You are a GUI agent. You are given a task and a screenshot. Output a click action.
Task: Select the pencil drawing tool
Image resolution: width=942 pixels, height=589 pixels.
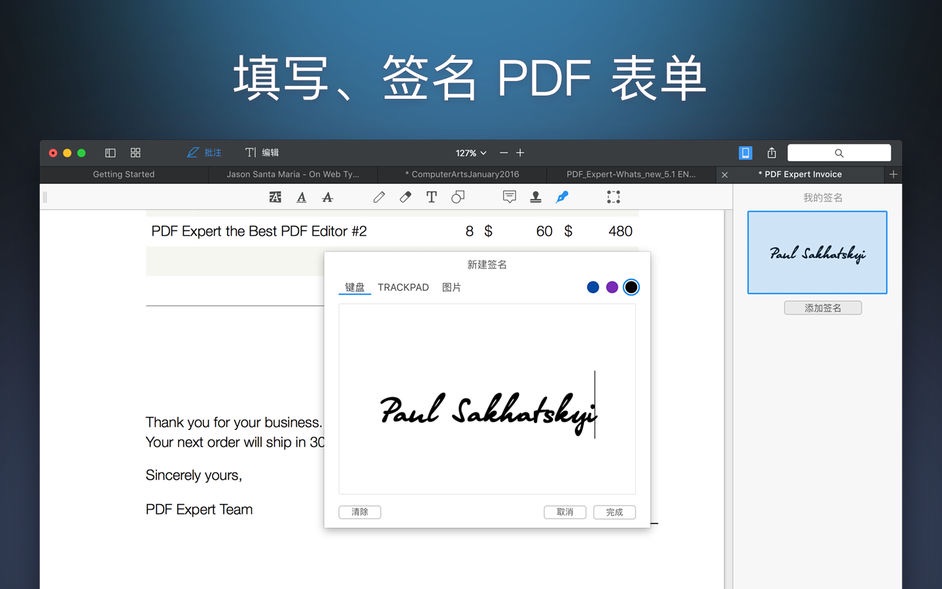[379, 197]
